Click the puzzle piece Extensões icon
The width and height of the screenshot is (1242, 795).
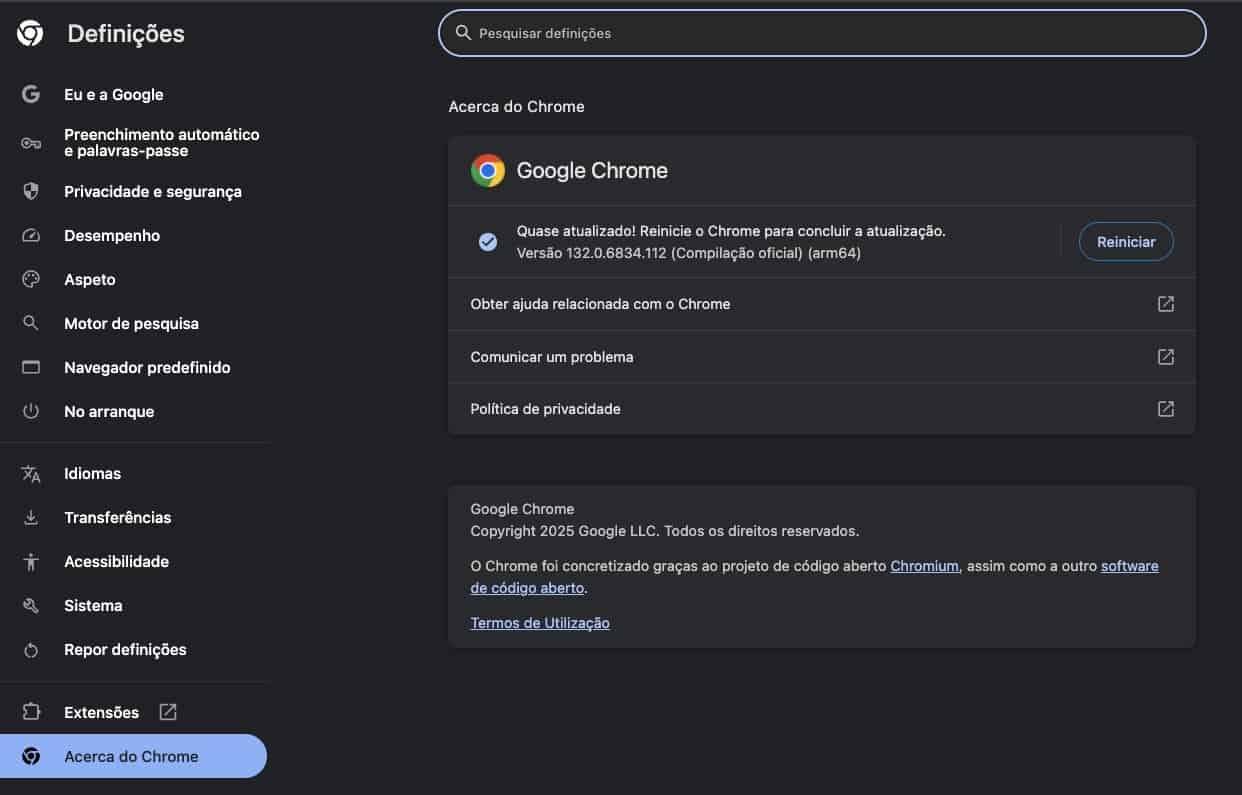pyautogui.click(x=31, y=712)
